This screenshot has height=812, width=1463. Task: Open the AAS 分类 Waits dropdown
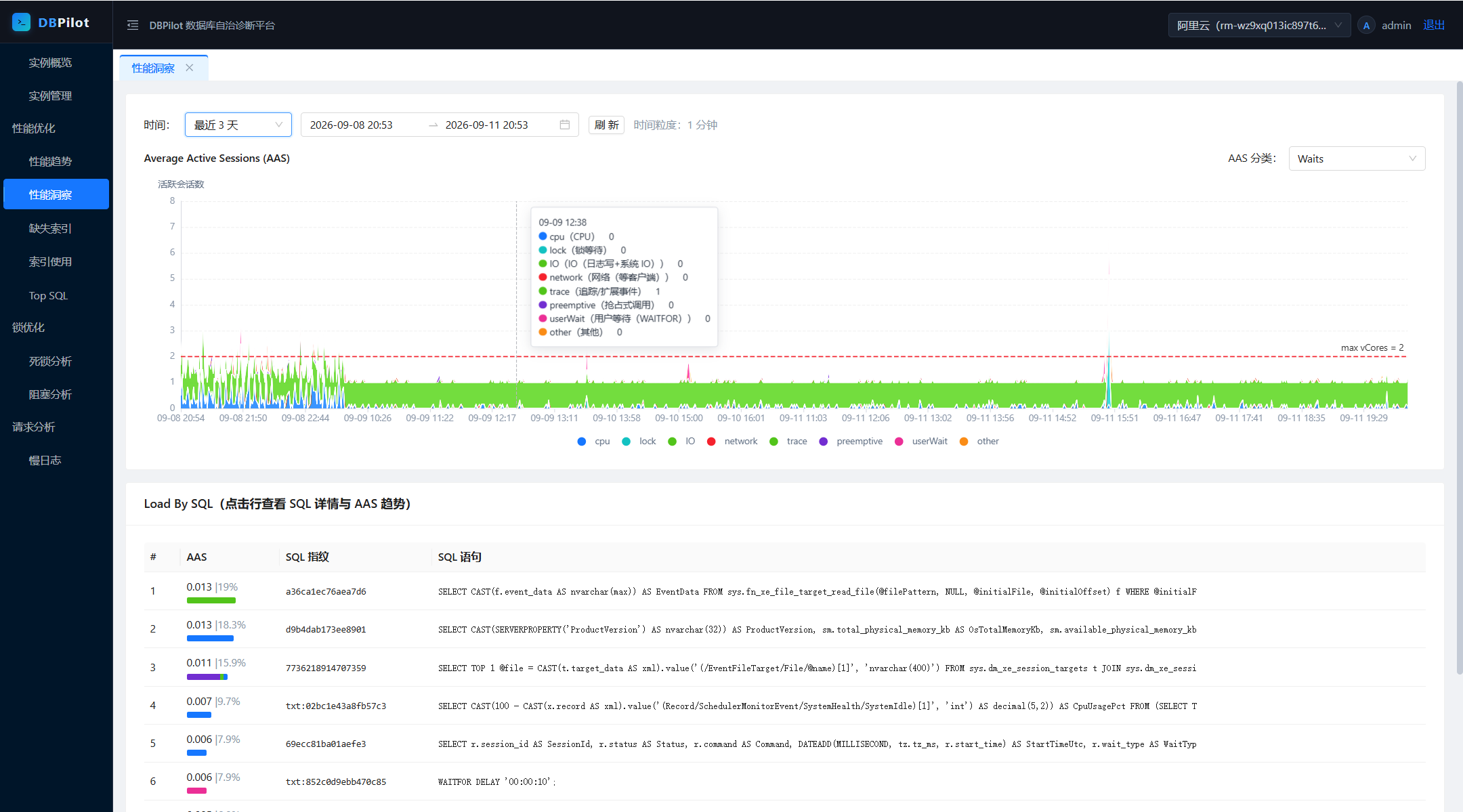[1357, 158]
